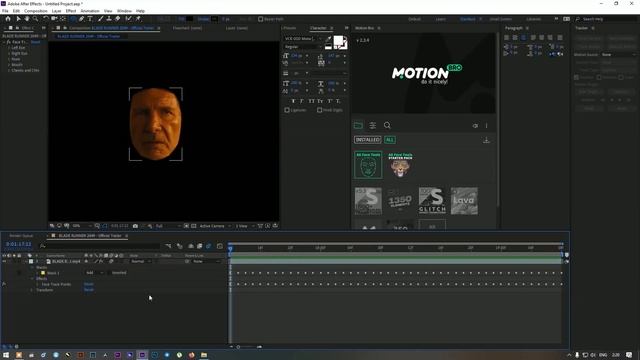This screenshot has height=360, width=640.
Task: Toggle Position checkbox in Tracker panel
Action: tap(577, 77)
